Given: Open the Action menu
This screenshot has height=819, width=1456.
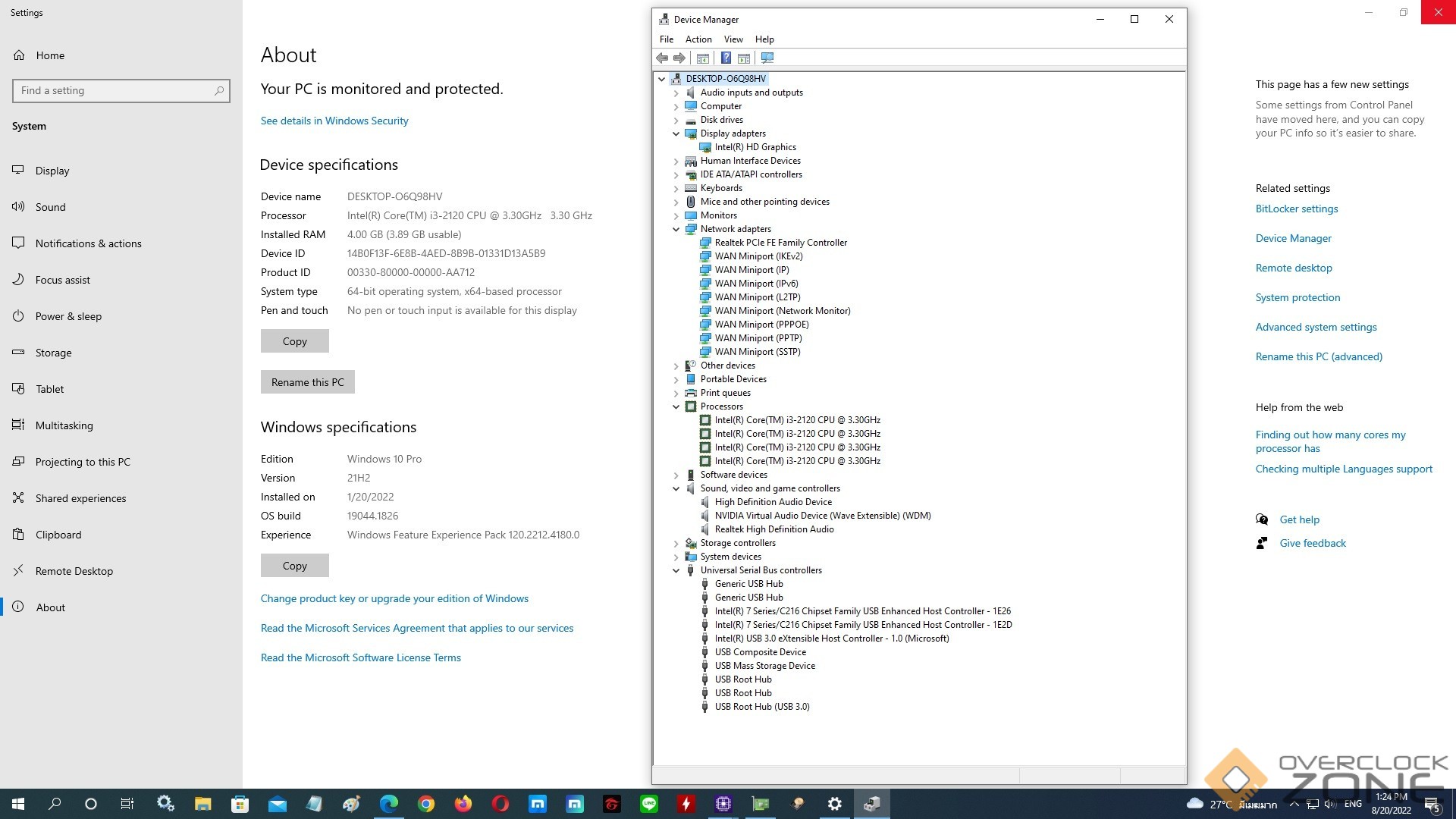Looking at the screenshot, I should point(698,39).
